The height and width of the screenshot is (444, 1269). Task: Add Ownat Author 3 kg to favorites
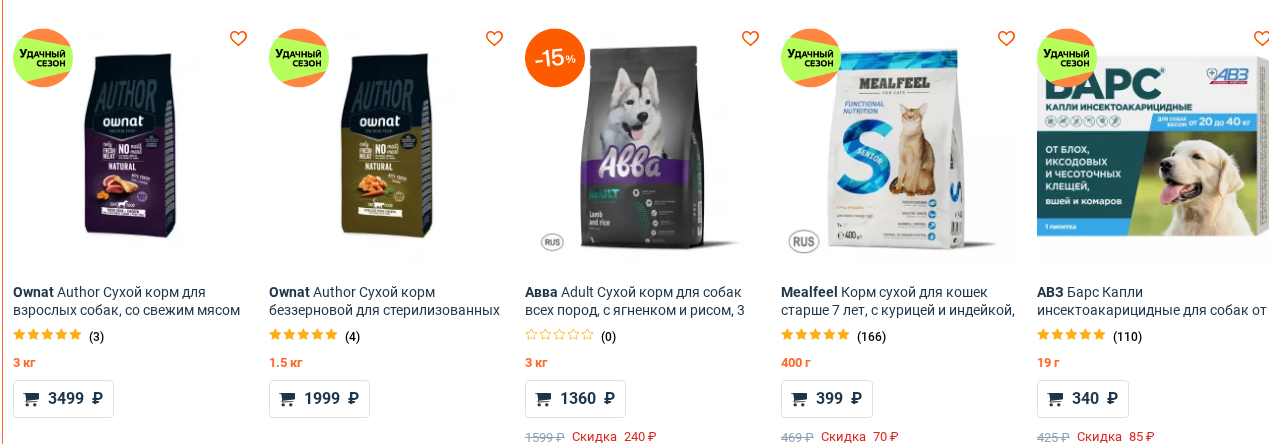click(238, 38)
